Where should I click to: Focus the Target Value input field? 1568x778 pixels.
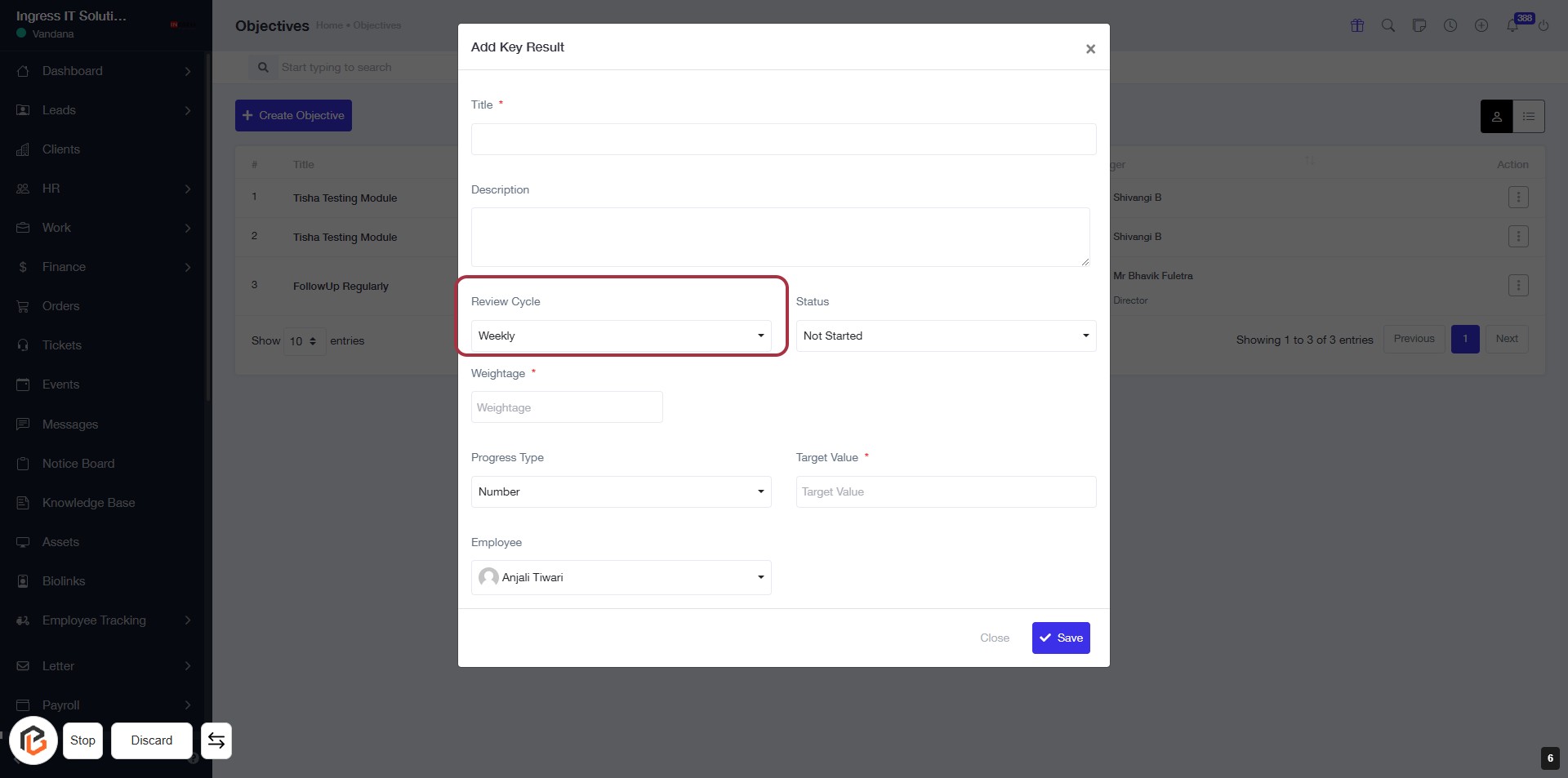946,491
